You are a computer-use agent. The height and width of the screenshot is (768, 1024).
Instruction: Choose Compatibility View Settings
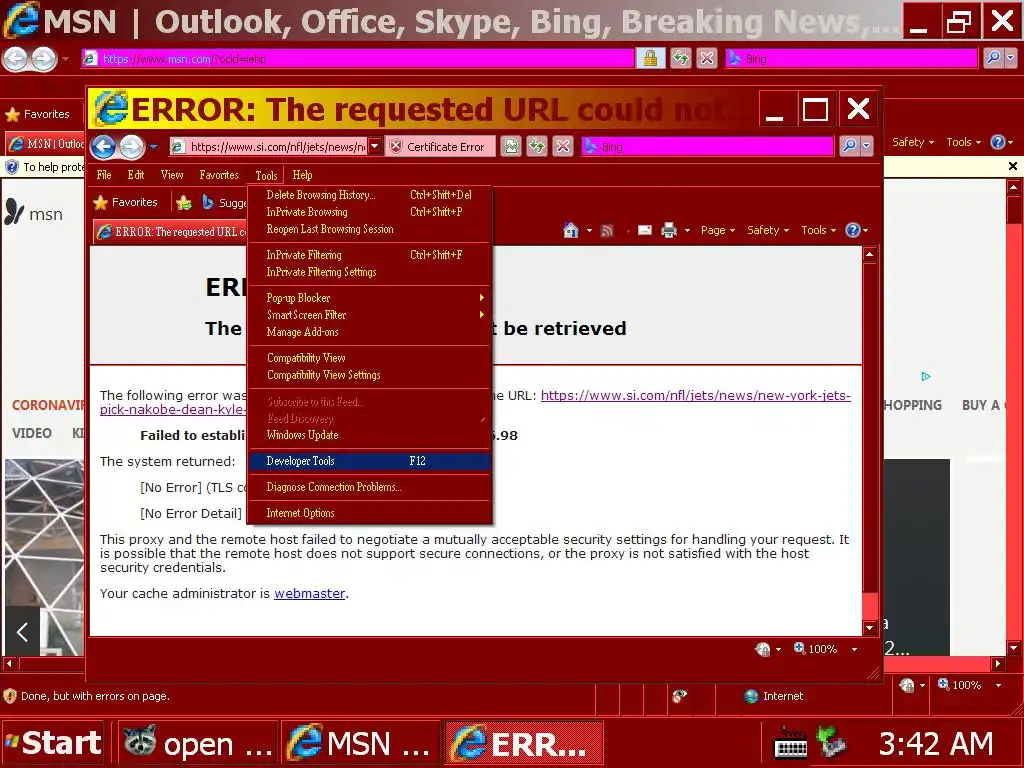(369, 375)
